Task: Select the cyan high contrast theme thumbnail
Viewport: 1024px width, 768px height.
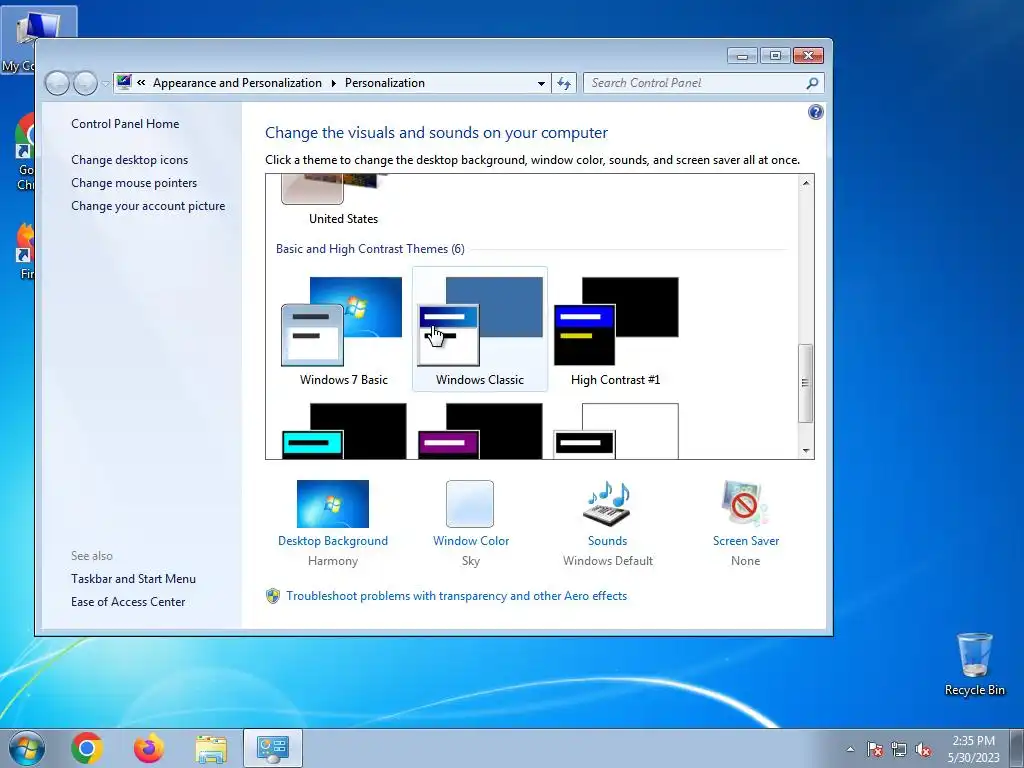Action: (x=344, y=431)
